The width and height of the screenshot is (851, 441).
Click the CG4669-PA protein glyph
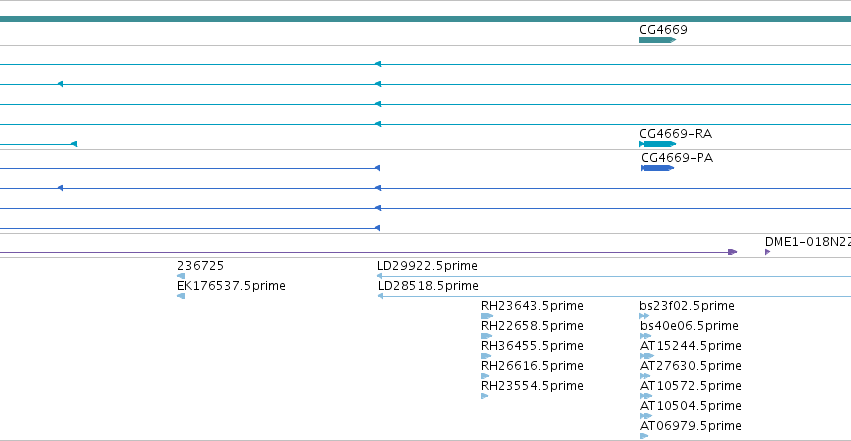657,168
